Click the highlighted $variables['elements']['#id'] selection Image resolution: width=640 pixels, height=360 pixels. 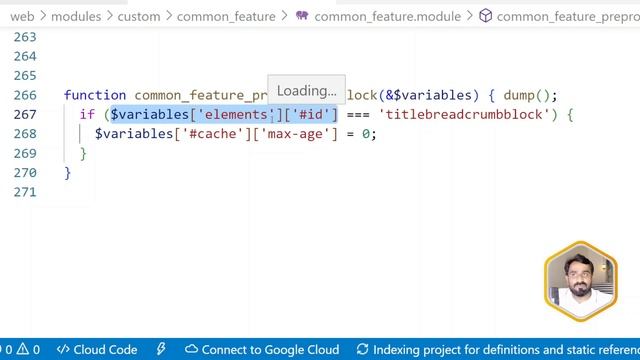(x=224, y=114)
